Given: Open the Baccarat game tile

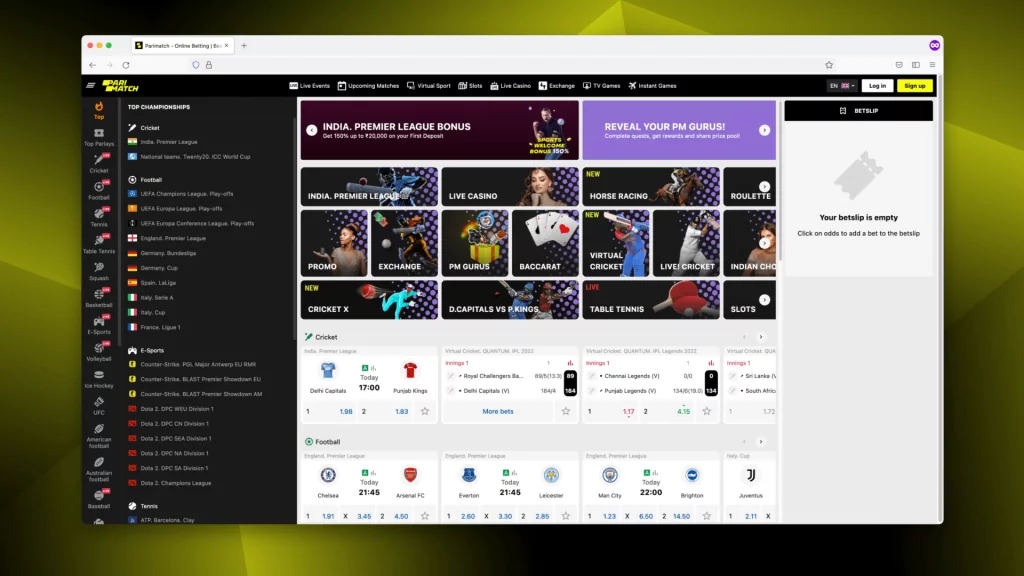Looking at the screenshot, I should (x=545, y=243).
